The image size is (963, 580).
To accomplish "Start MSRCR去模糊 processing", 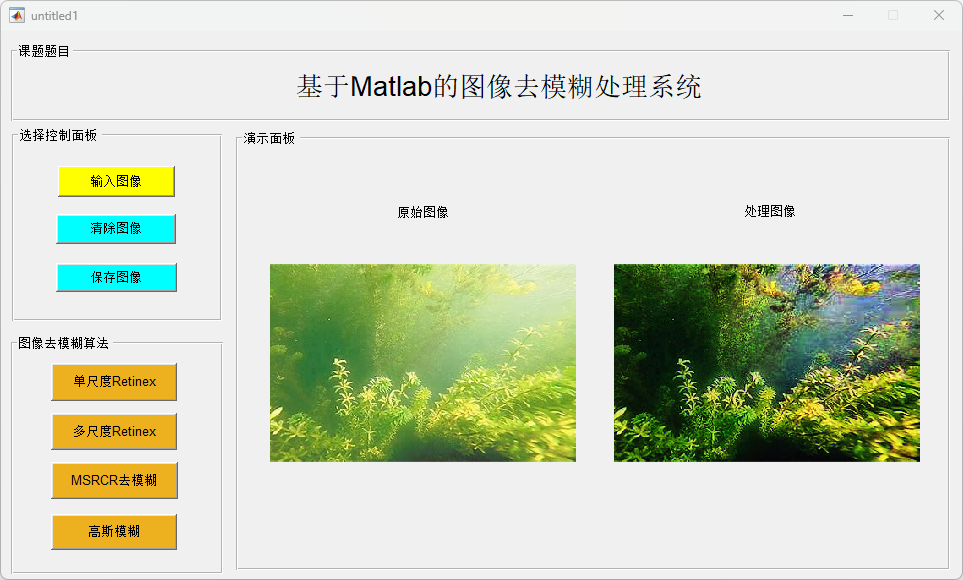I will click(114, 480).
